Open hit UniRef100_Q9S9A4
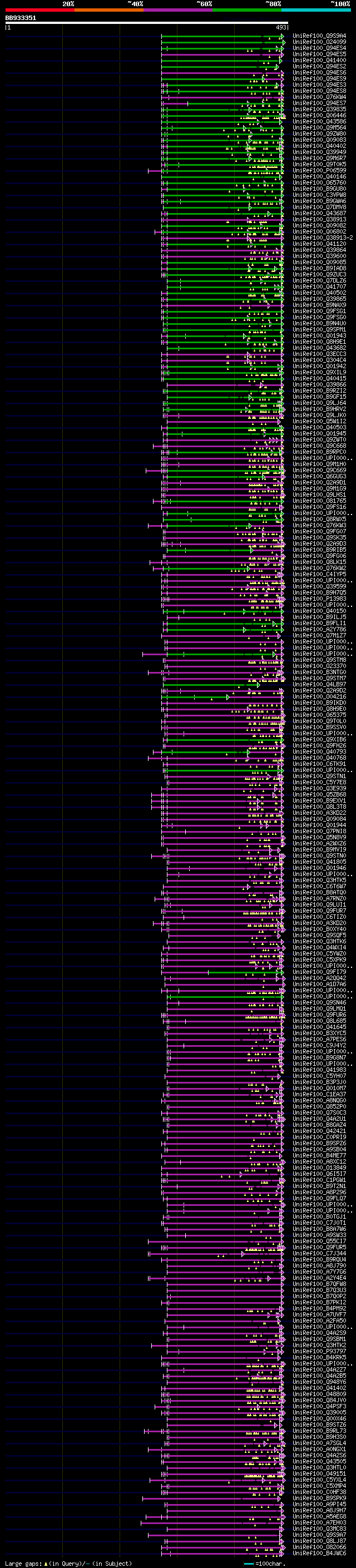The height and width of the screenshot is (1568, 356). pyautogui.click(x=319, y=36)
